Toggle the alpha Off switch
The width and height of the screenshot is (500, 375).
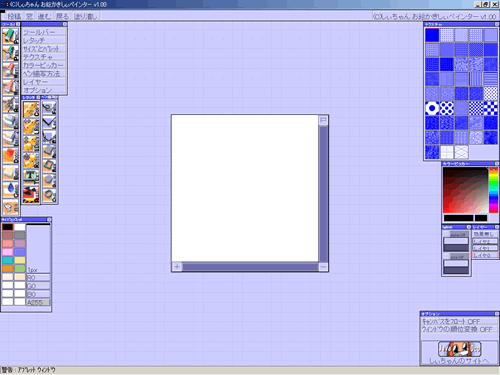(x=459, y=234)
